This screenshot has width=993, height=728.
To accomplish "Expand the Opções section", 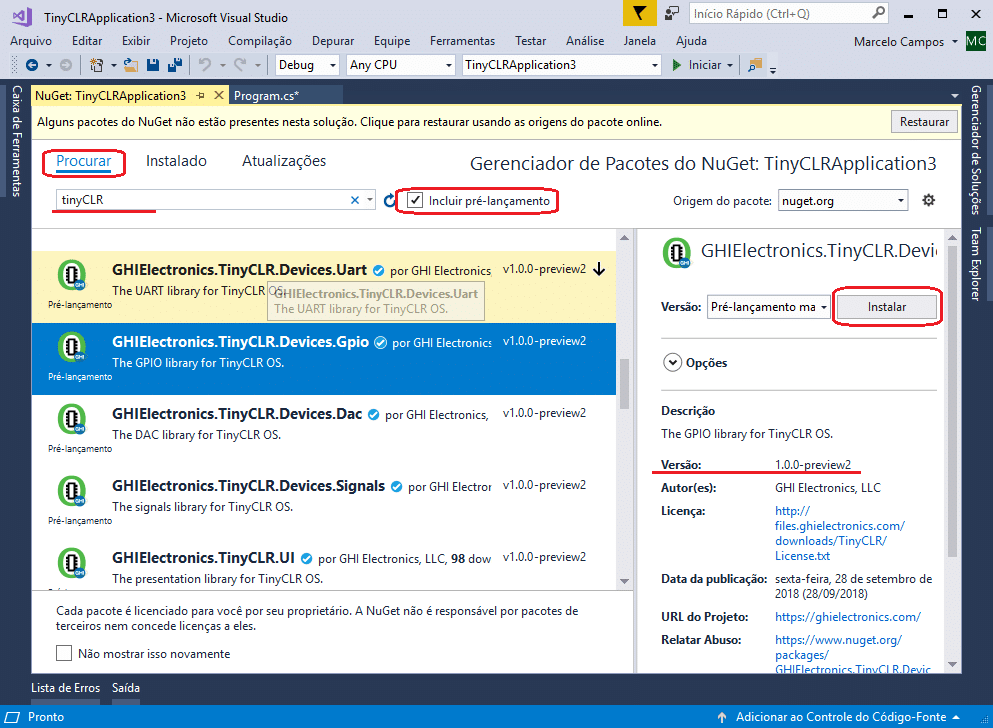I will (x=671, y=363).
